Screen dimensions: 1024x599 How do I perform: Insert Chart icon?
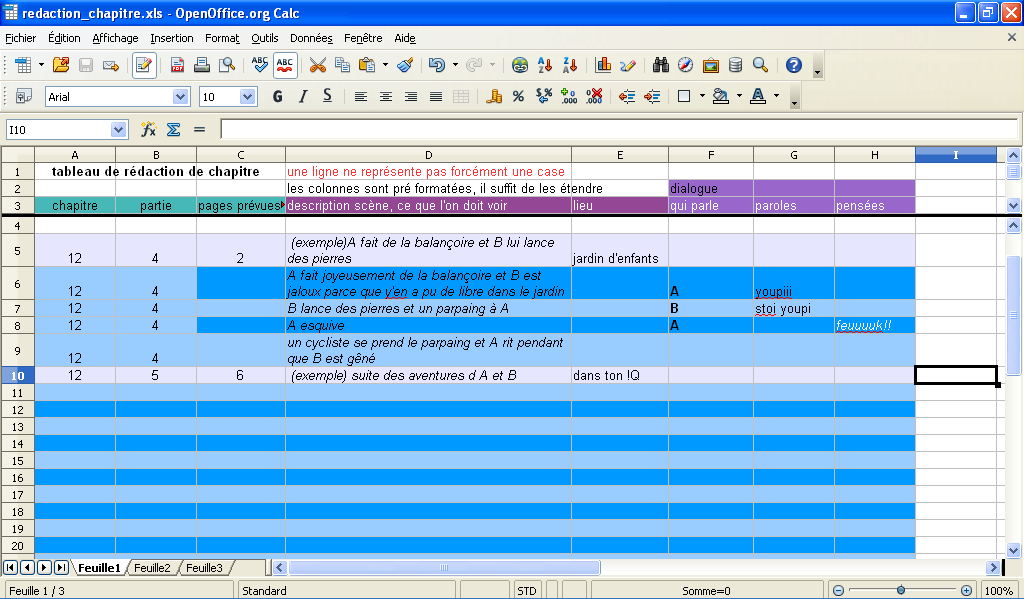pos(603,65)
